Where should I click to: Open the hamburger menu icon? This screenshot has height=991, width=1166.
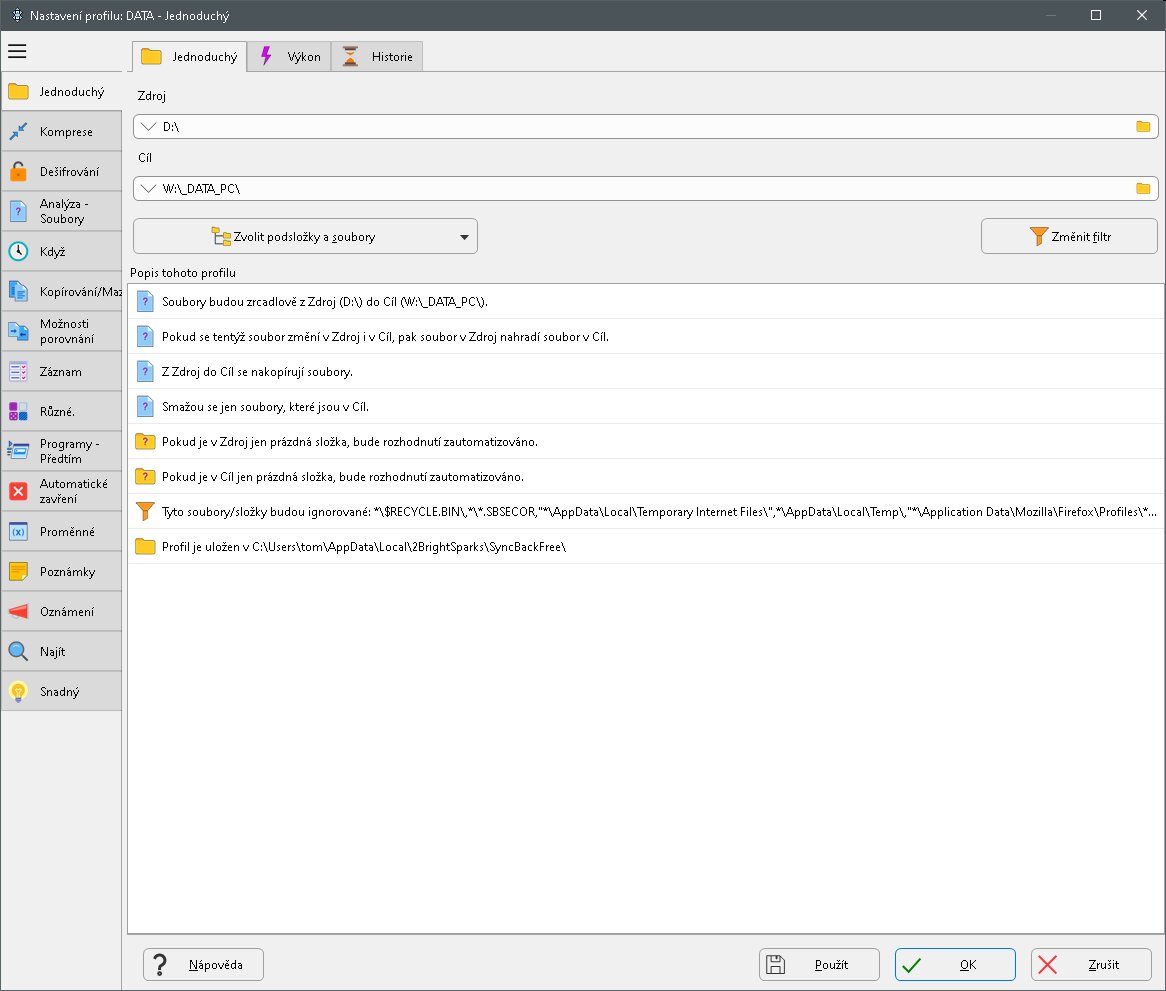(17, 51)
